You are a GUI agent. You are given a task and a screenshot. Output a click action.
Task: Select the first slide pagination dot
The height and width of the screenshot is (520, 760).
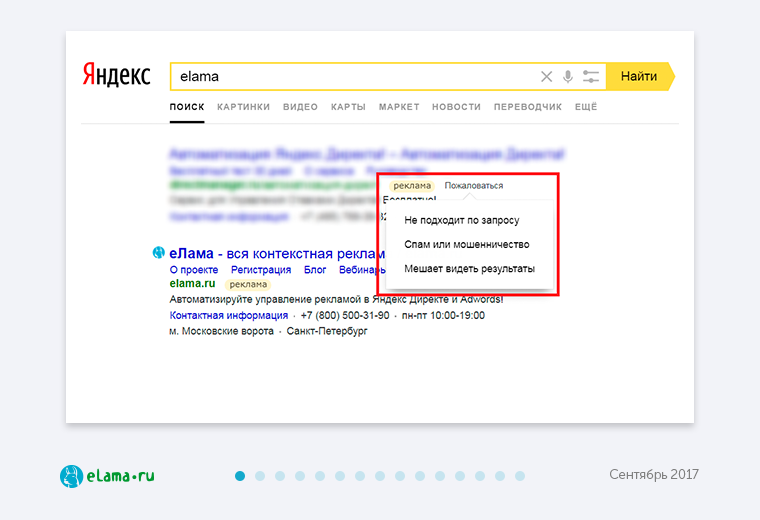coord(240,476)
